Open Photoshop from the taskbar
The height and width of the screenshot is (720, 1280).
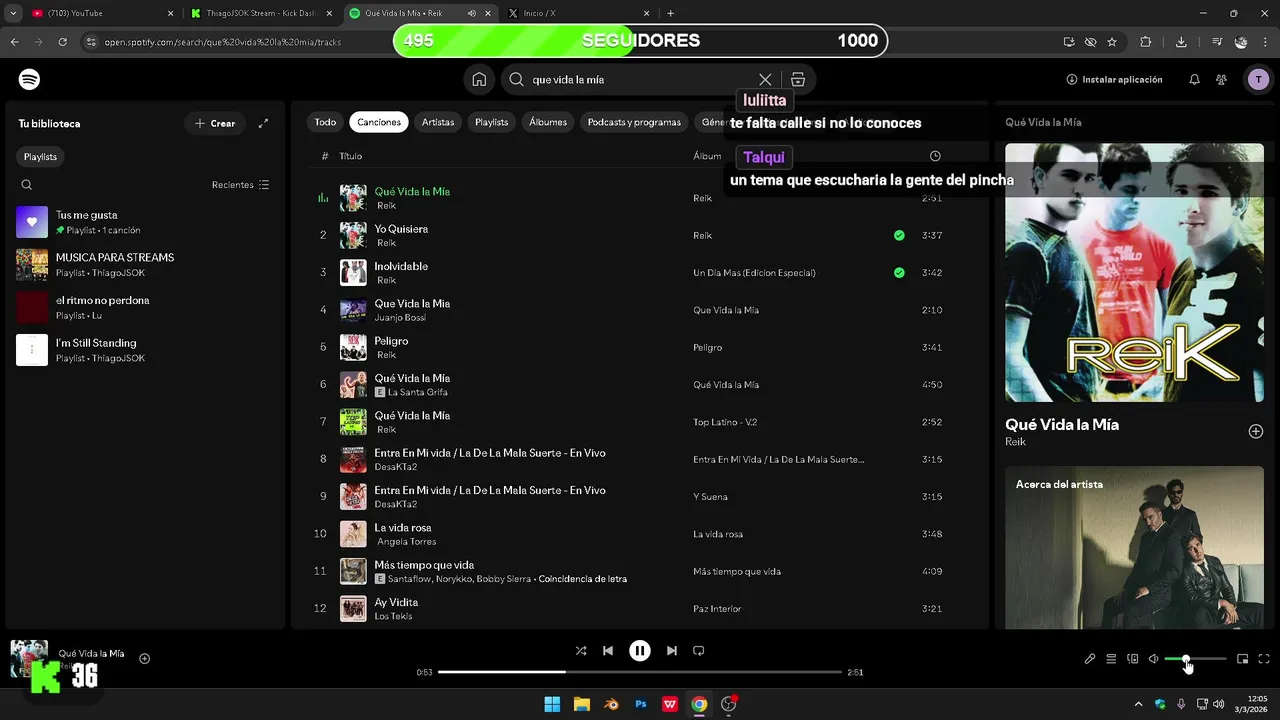(x=641, y=704)
